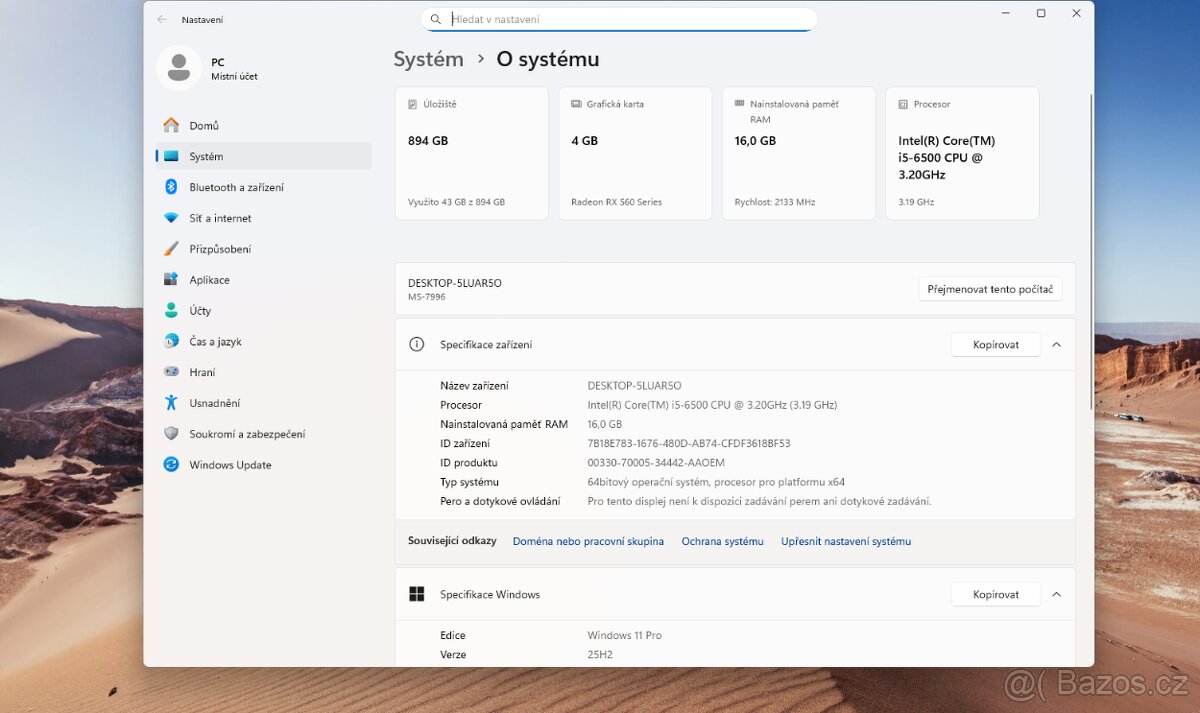Click the back arrow in Nastavení
The height and width of the screenshot is (713, 1200).
coord(160,18)
